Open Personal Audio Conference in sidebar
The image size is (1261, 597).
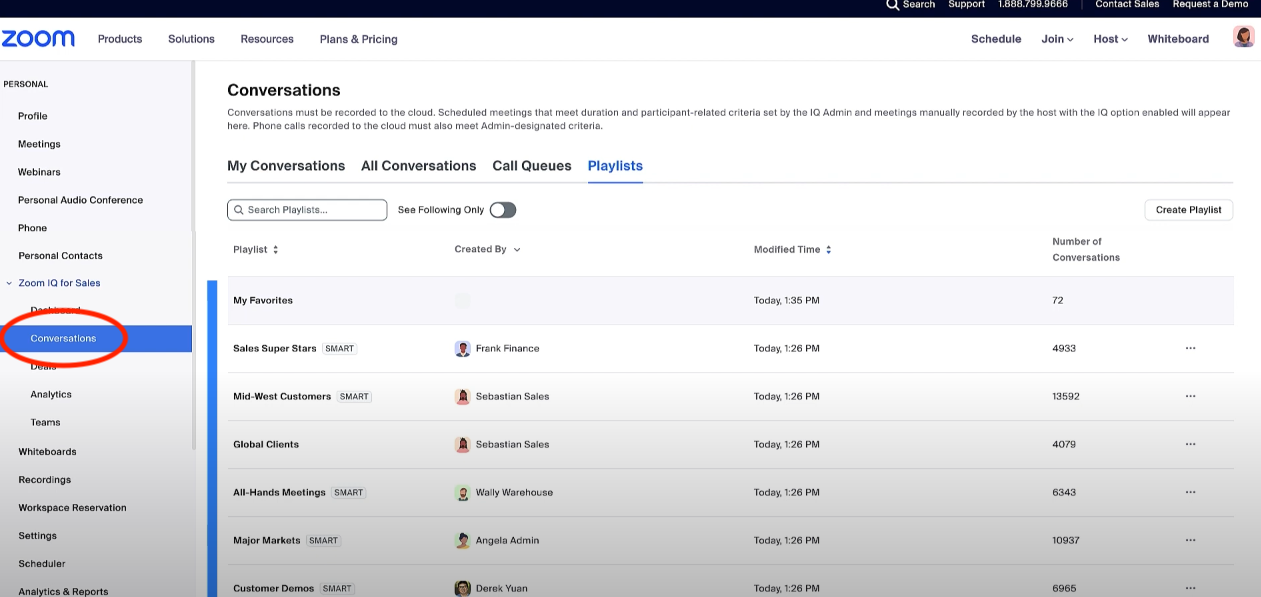coord(80,200)
